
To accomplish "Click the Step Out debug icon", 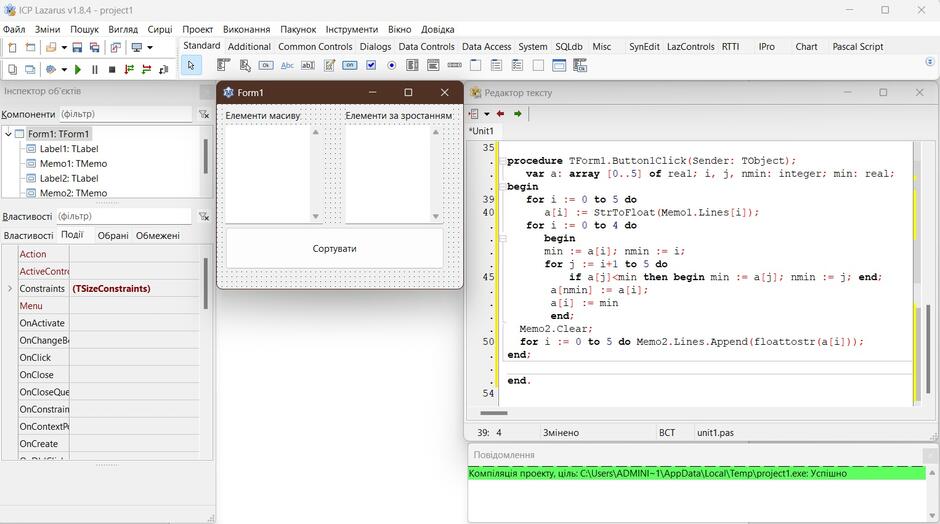I will click(x=163, y=70).
